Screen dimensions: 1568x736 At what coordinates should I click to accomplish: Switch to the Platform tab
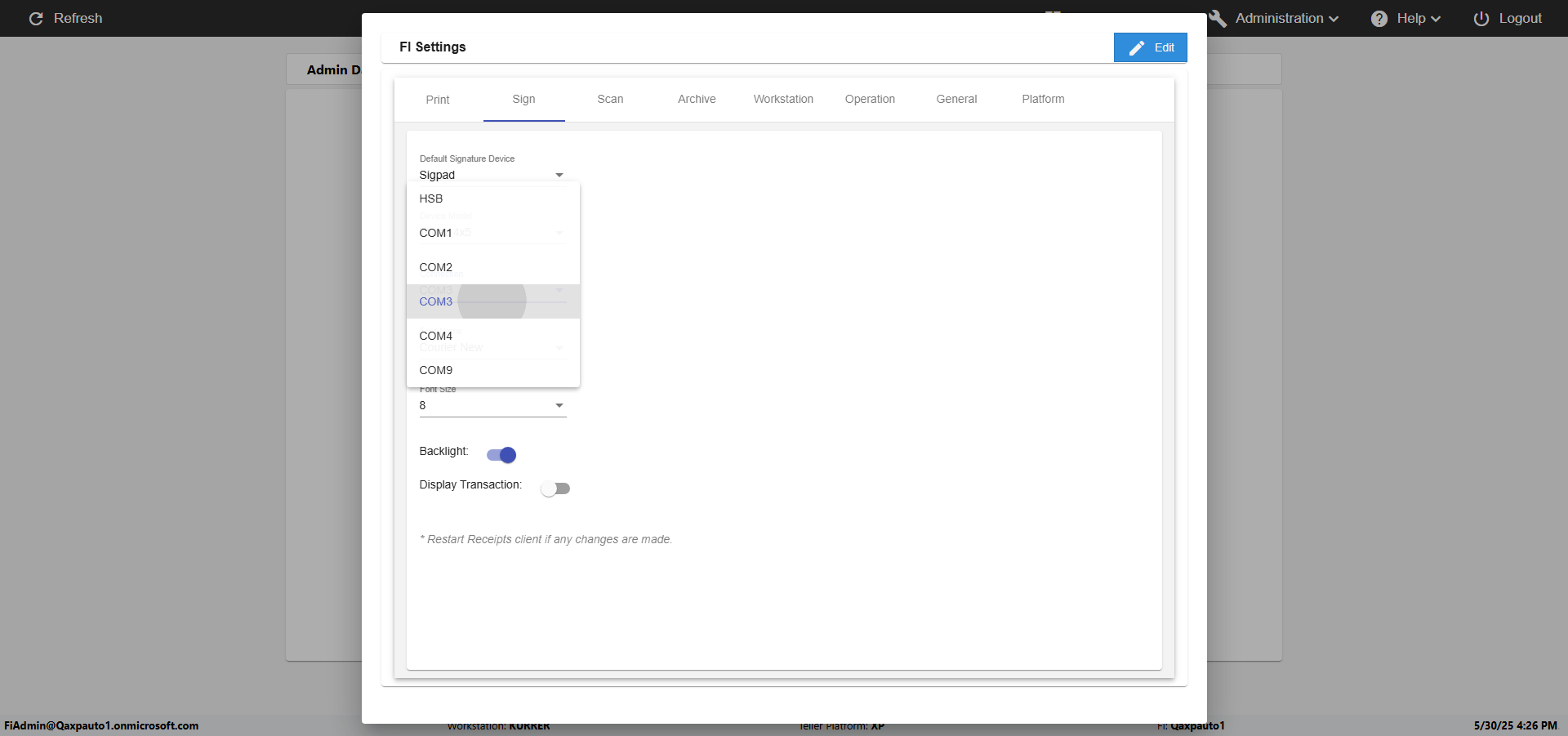click(x=1043, y=100)
